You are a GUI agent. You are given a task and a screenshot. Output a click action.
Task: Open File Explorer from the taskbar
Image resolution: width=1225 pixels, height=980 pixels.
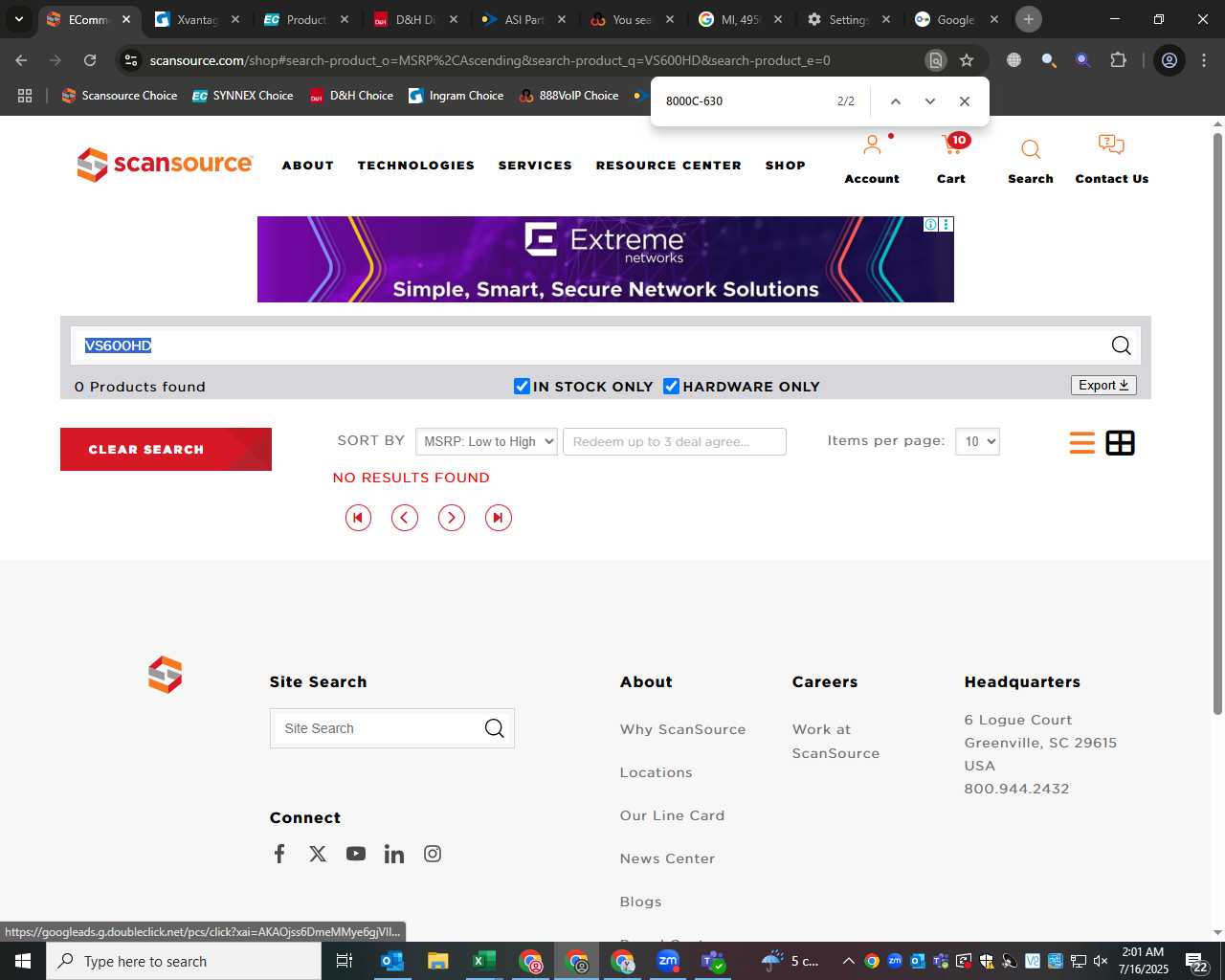click(x=437, y=961)
